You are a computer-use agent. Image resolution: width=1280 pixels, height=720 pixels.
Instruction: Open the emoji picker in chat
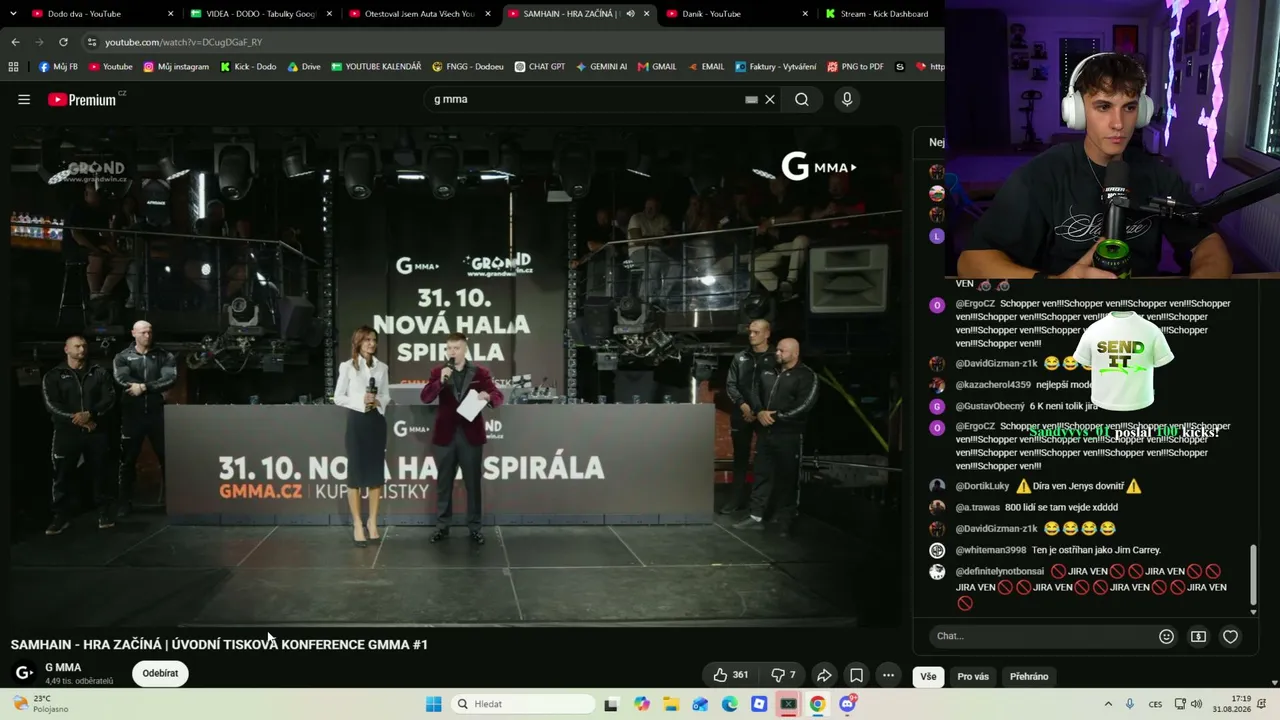1166,636
